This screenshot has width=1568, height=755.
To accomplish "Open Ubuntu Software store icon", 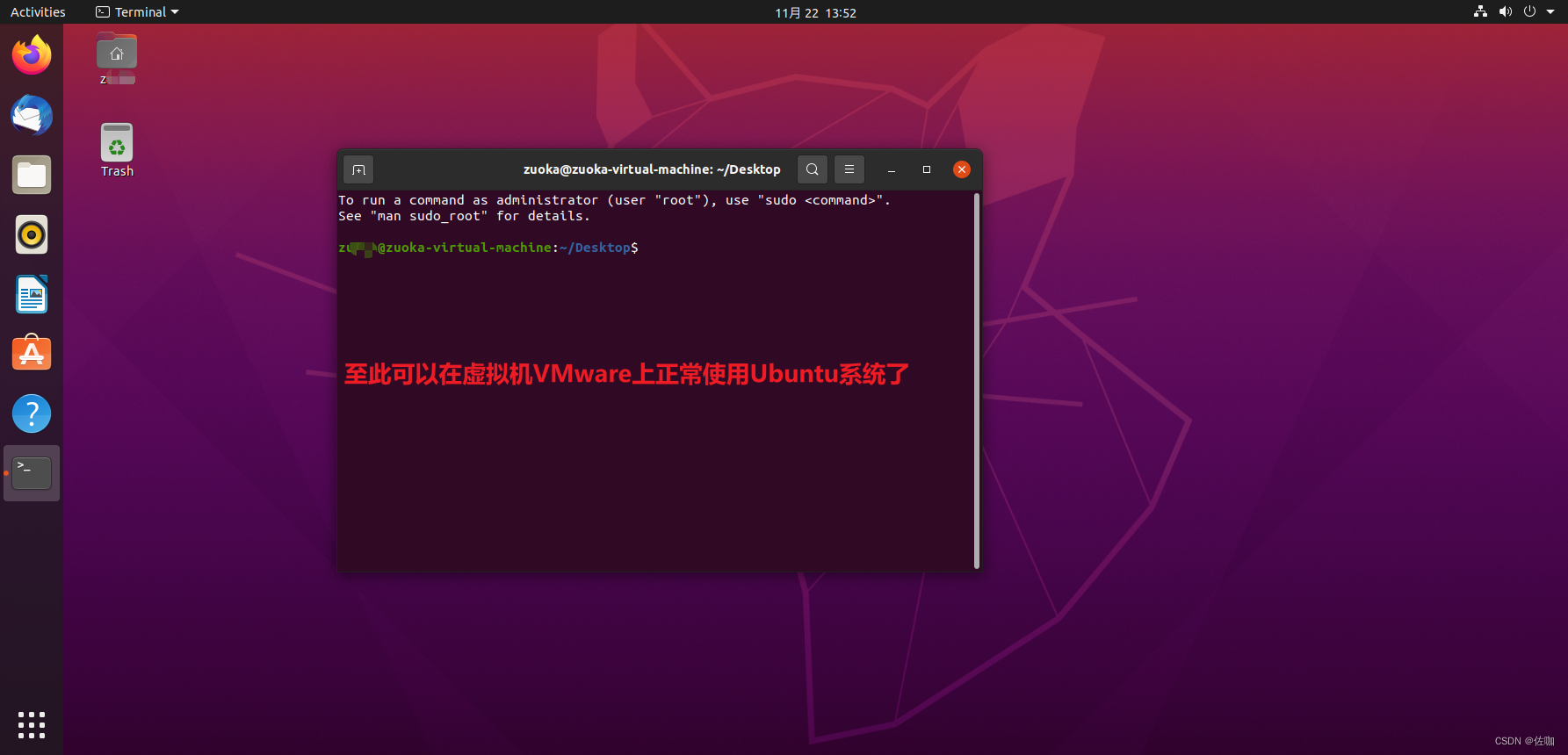I will (32, 354).
